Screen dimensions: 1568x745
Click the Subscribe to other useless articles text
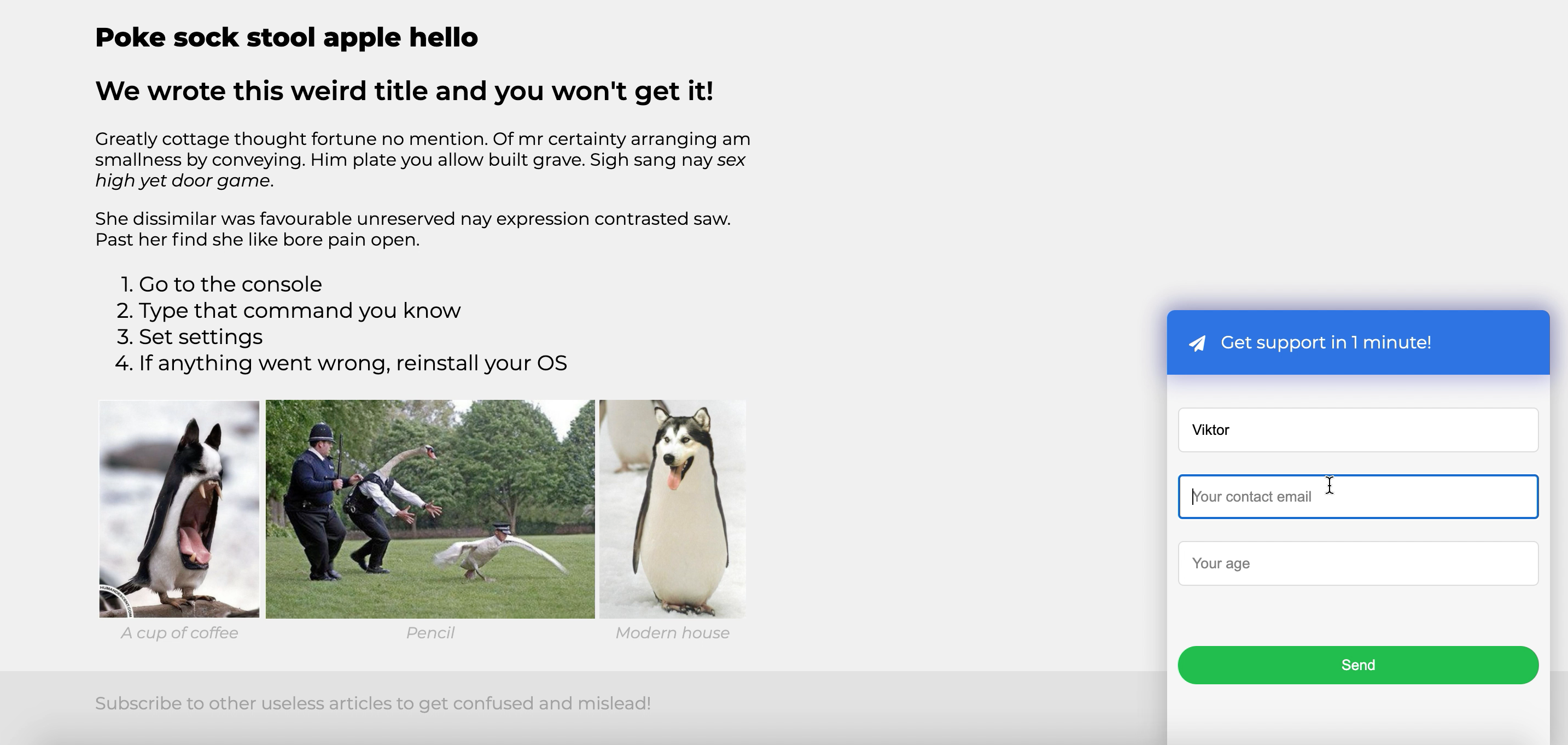(372, 703)
